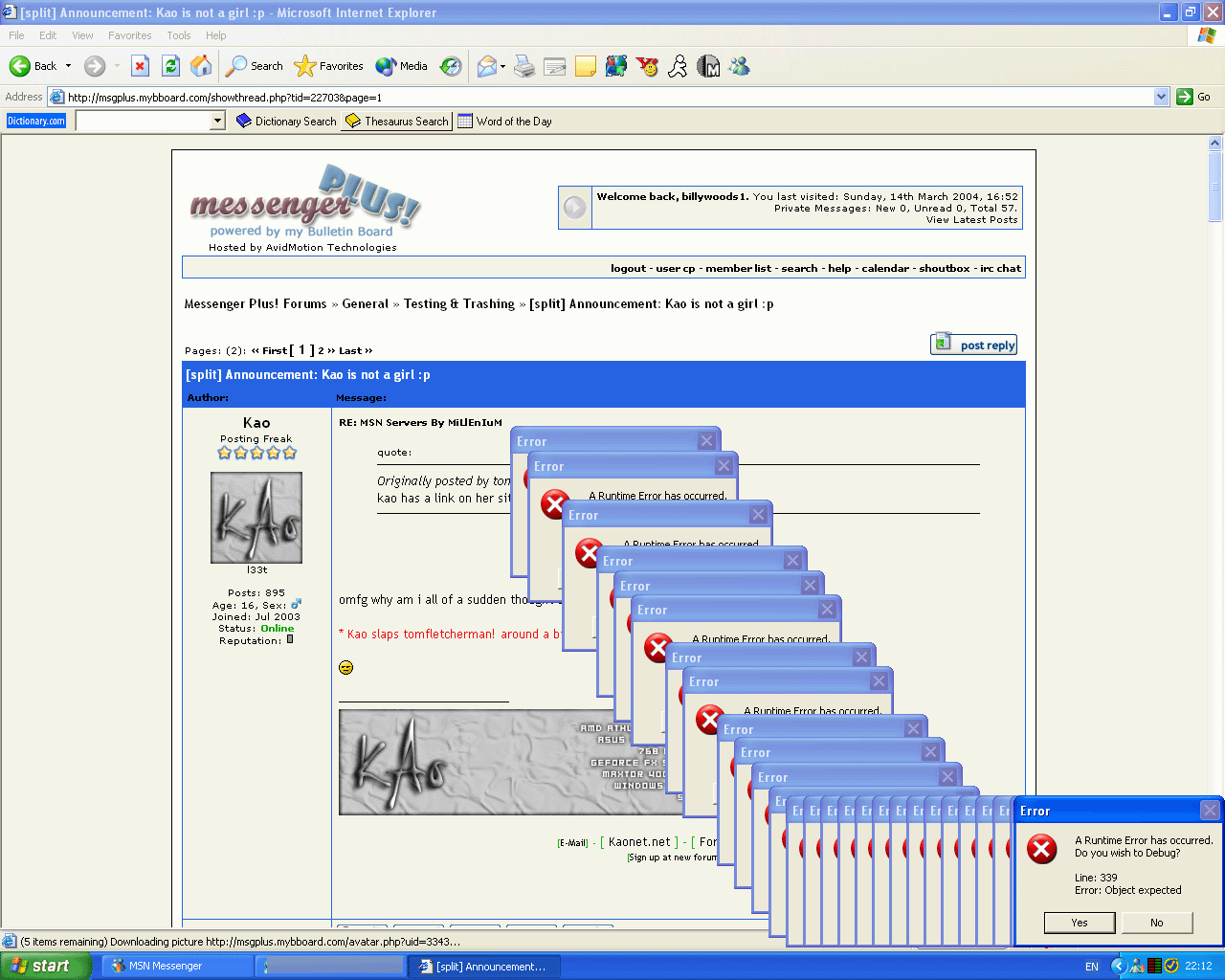This screenshot has height=980, width=1225.
Task: Jump to Last page link
Action: [355, 351]
